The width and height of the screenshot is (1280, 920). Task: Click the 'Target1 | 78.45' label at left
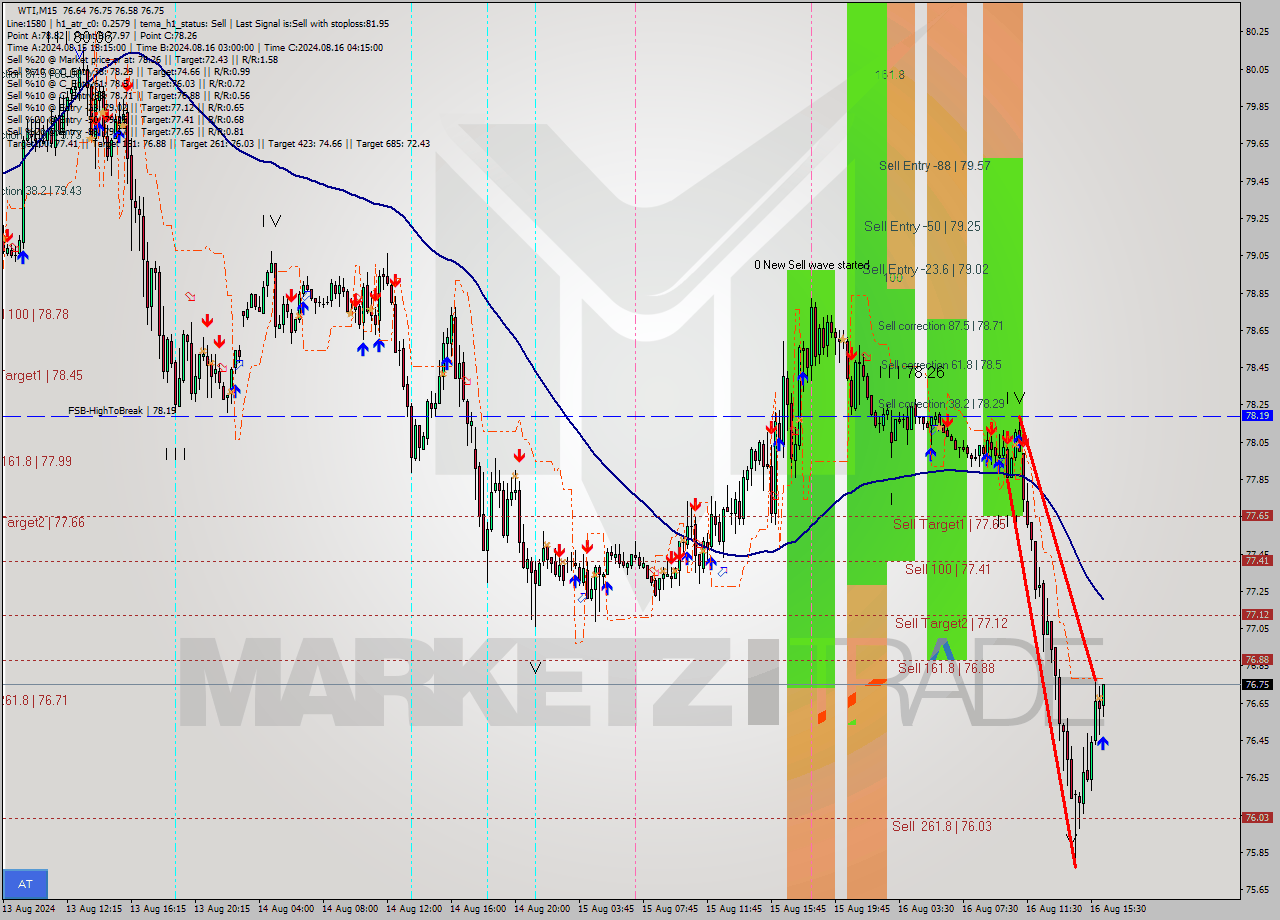coord(42,376)
